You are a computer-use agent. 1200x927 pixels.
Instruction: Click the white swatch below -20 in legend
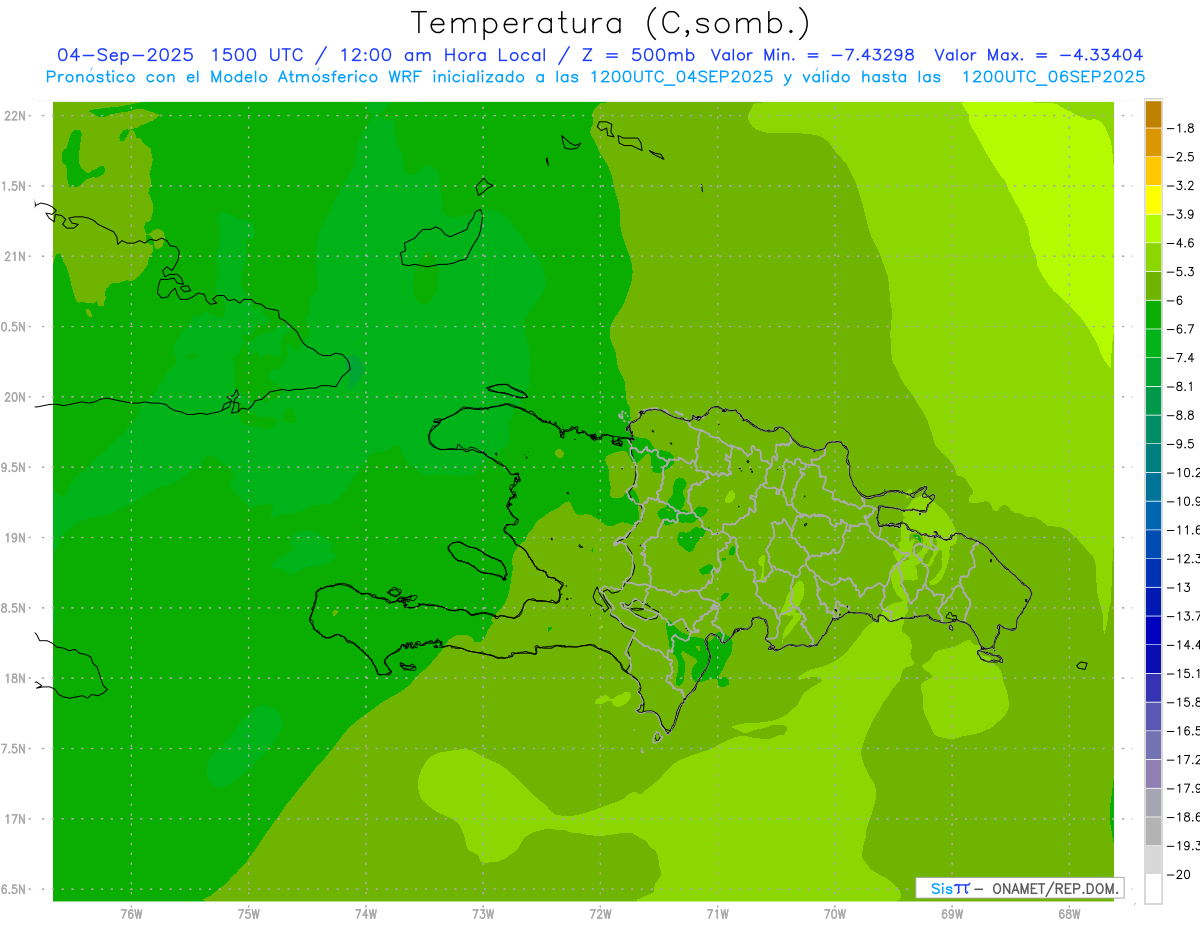[x=1153, y=889]
